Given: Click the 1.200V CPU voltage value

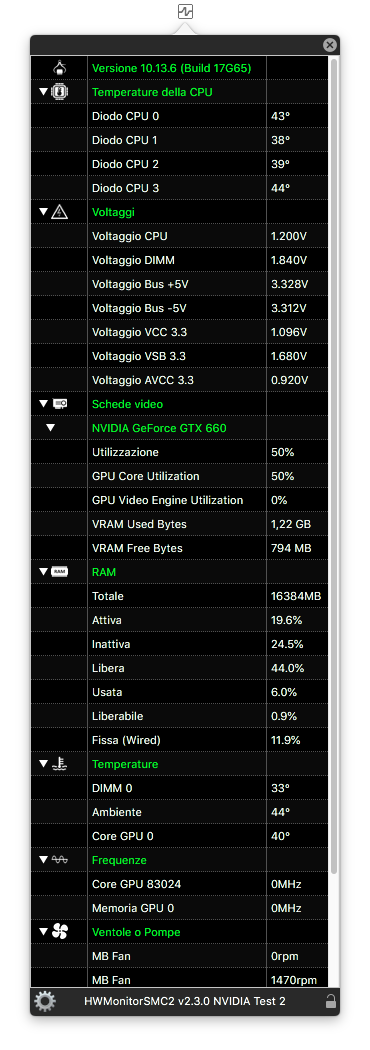Looking at the screenshot, I should click(x=288, y=236).
